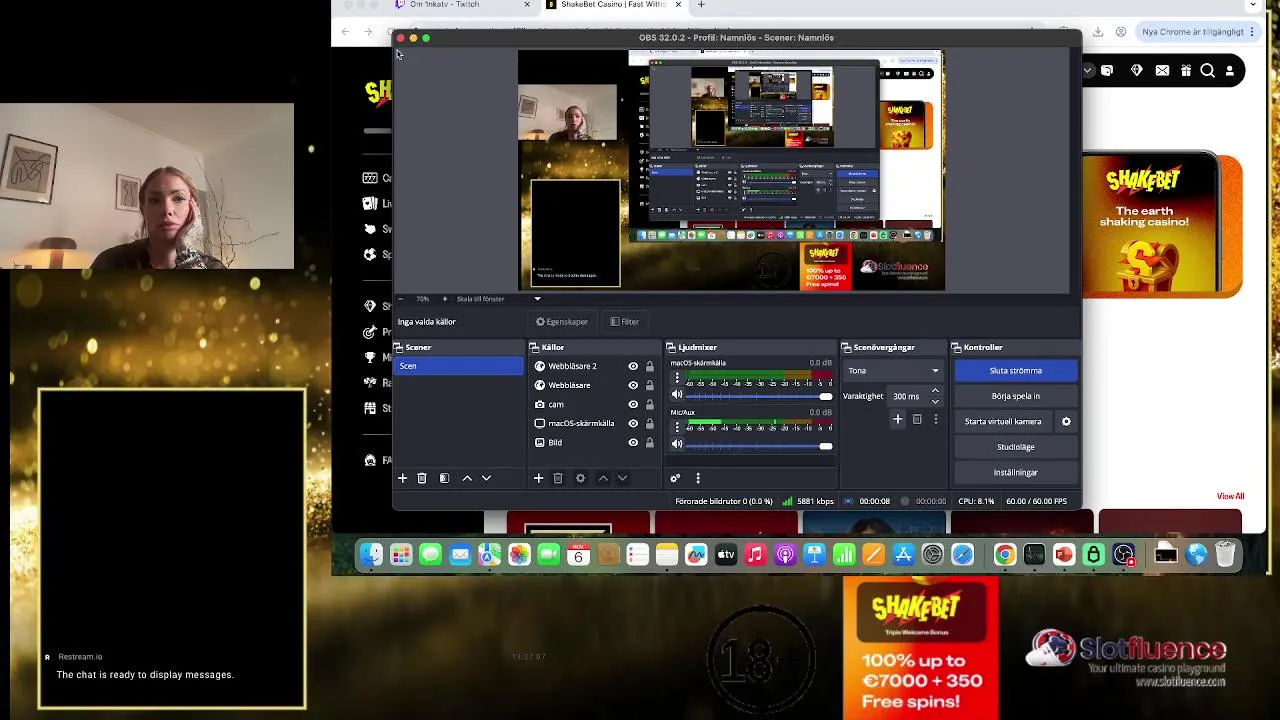Mute Mic/Aux audio

pos(677,445)
